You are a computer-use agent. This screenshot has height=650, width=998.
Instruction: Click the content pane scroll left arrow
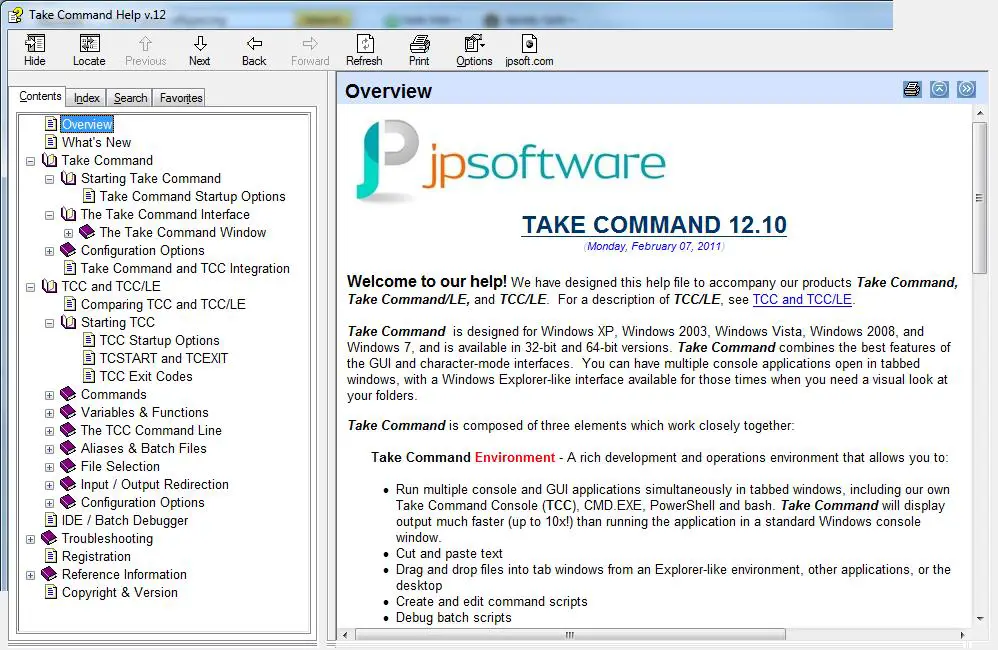tap(345, 635)
